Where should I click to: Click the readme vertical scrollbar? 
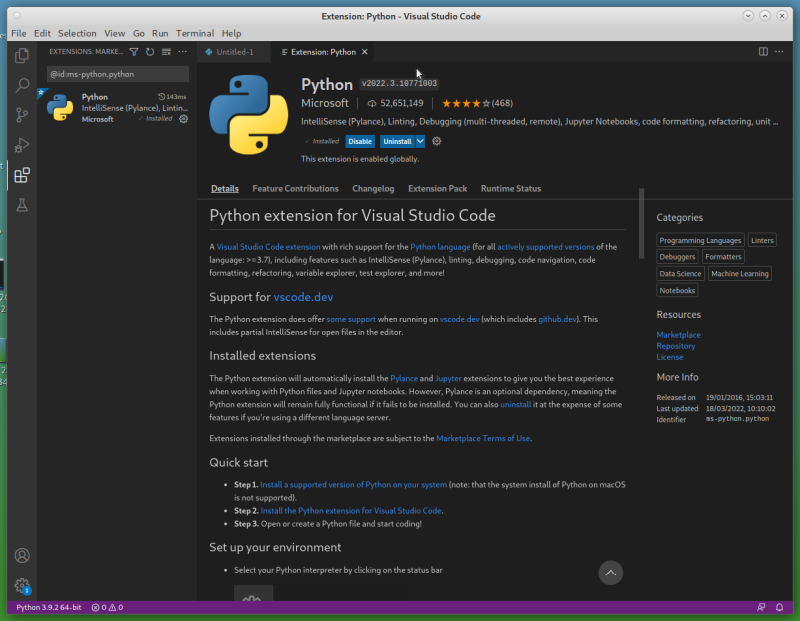[641, 223]
